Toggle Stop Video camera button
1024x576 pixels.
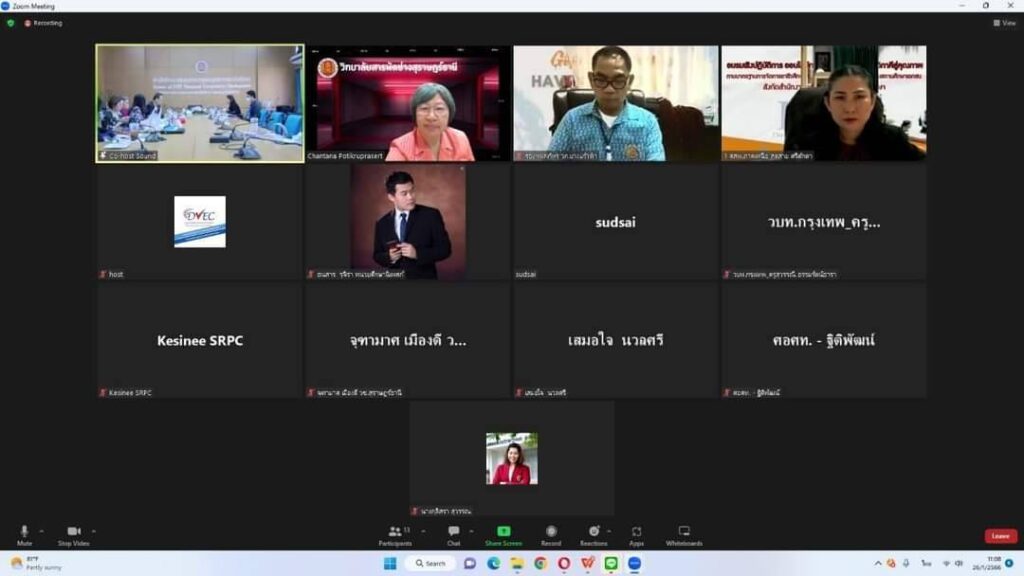click(x=73, y=532)
